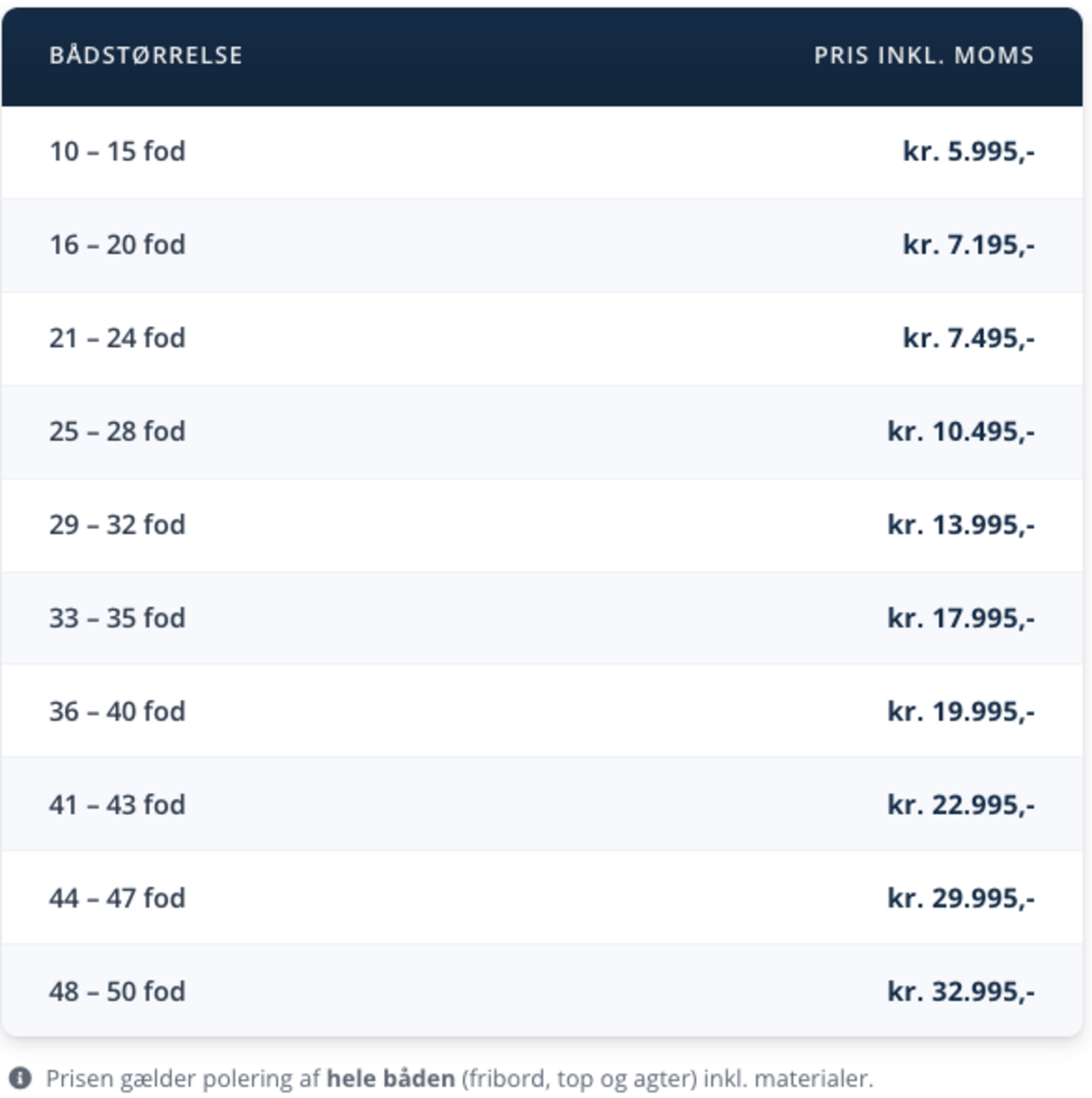Click the price kr. 13.995,-
Image resolution: width=1092 pixels, height=1098 pixels.
click(961, 525)
